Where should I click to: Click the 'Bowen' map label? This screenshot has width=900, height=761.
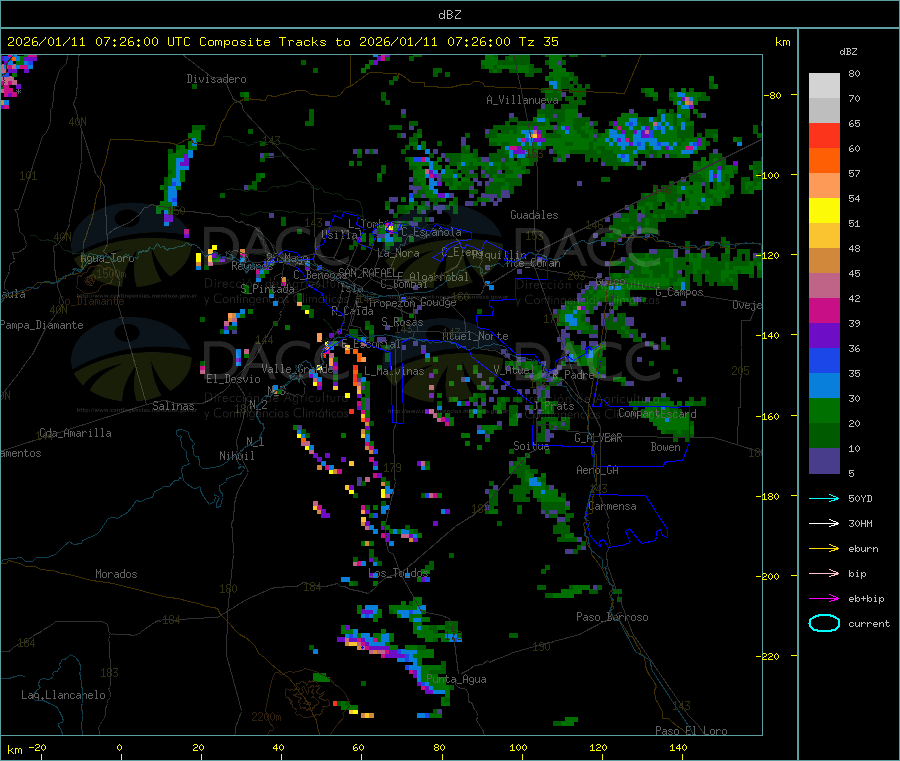(x=666, y=447)
